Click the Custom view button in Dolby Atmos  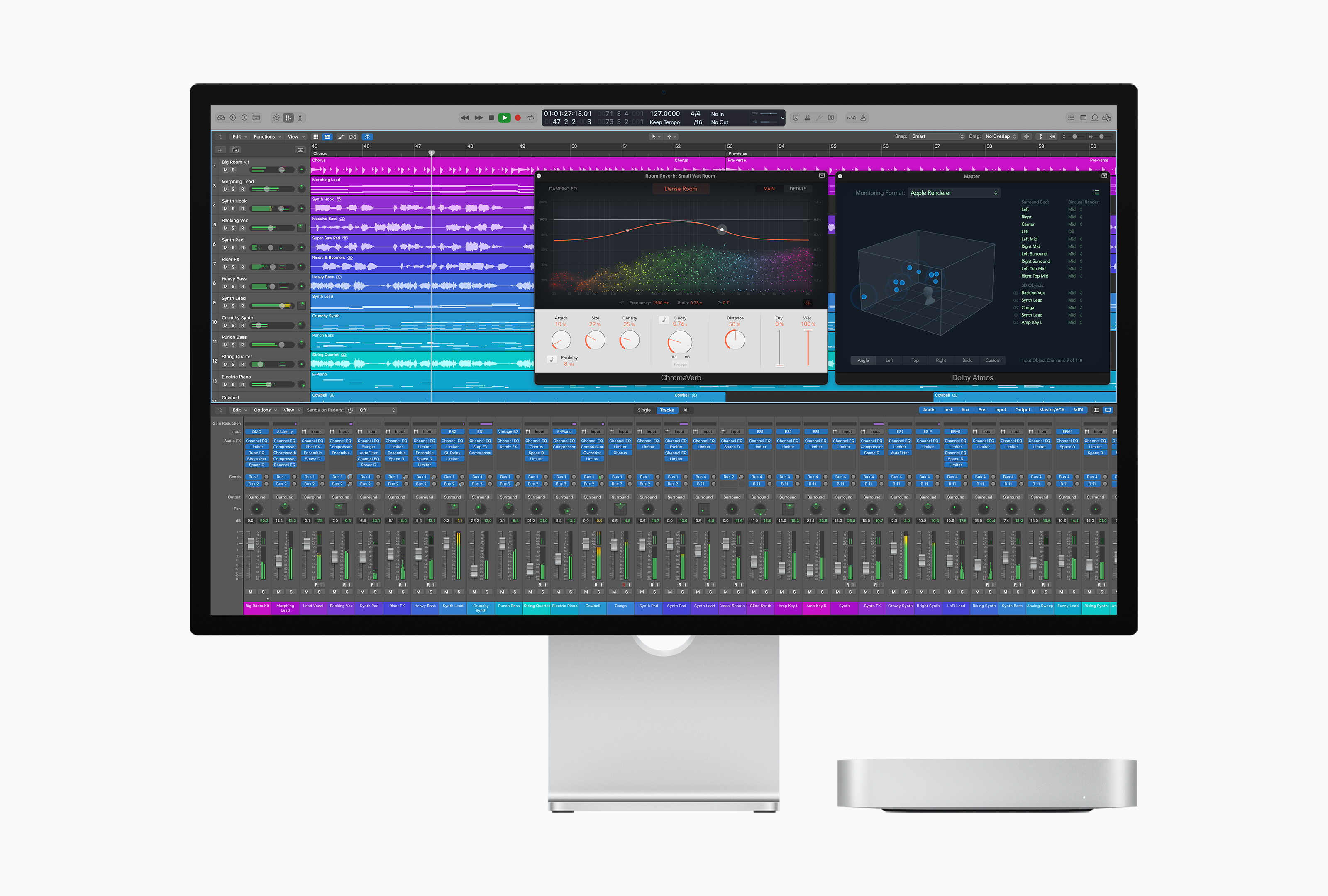click(x=993, y=360)
